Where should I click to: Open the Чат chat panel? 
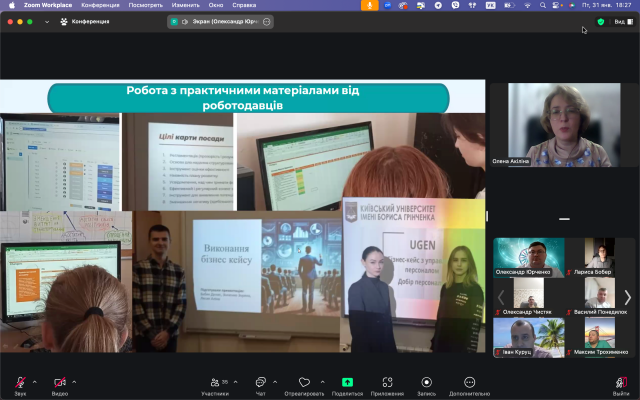tap(260, 384)
